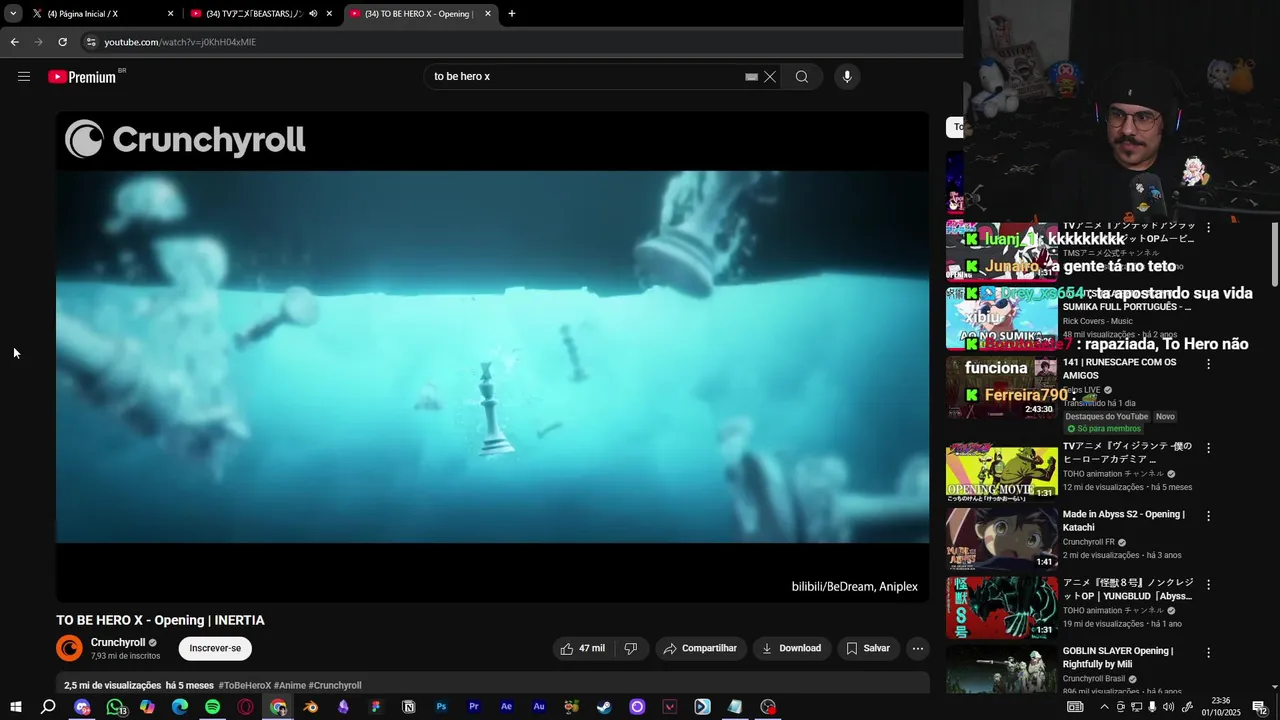Mute the BEASTARS tab via speaker icon
The height and width of the screenshot is (720, 1280).
pyautogui.click(x=313, y=14)
